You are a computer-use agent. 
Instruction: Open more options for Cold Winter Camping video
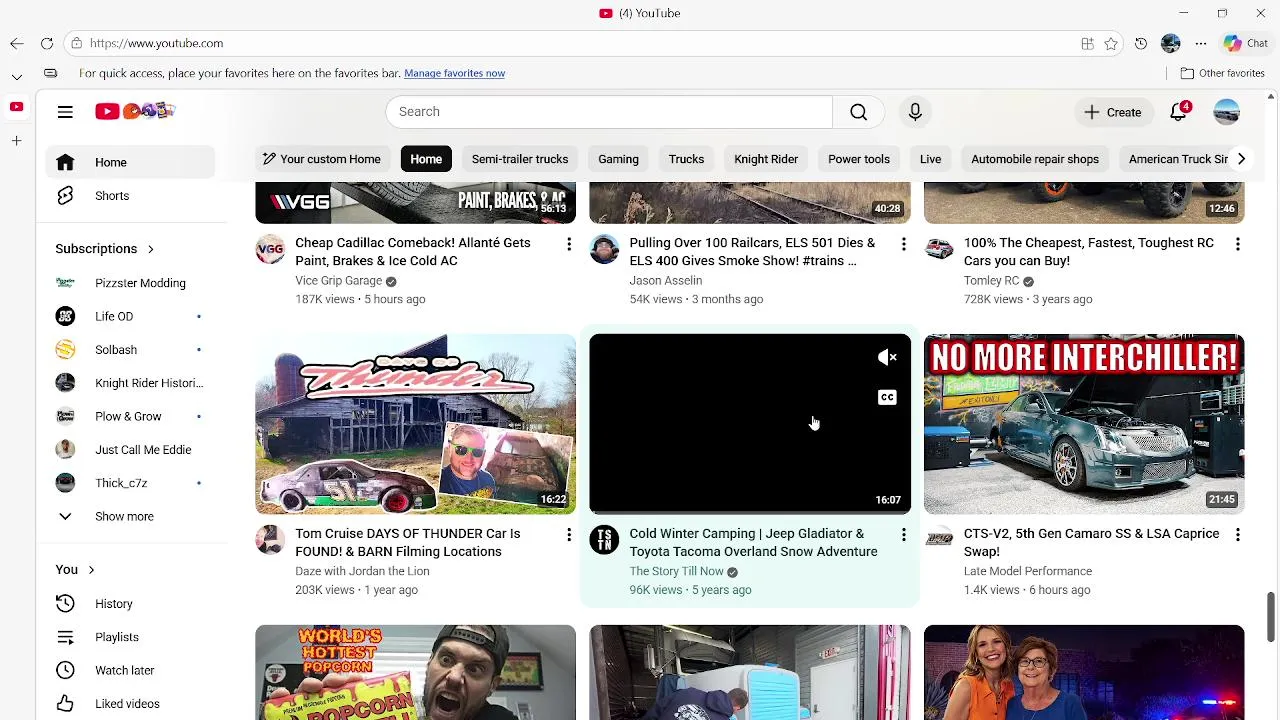(903, 535)
